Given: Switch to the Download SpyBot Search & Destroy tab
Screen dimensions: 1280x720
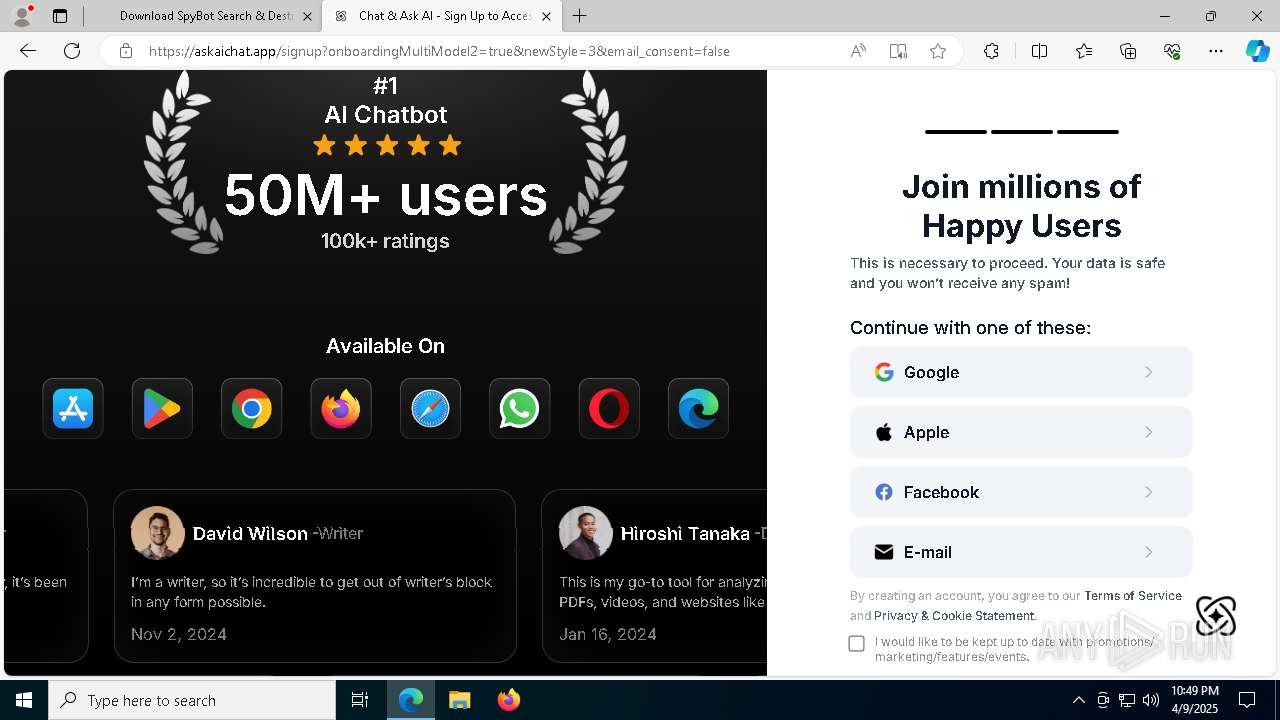Looking at the screenshot, I should [x=205, y=16].
